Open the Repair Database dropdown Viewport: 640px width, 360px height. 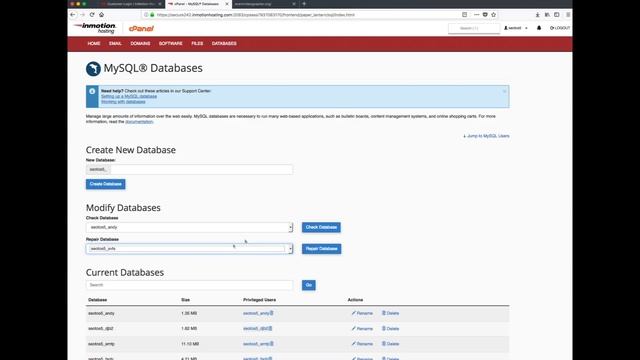[189, 249]
